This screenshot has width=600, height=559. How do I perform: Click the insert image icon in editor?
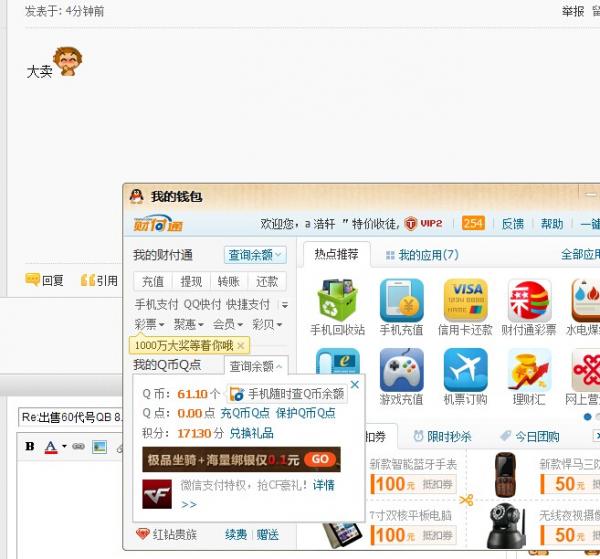[99, 447]
